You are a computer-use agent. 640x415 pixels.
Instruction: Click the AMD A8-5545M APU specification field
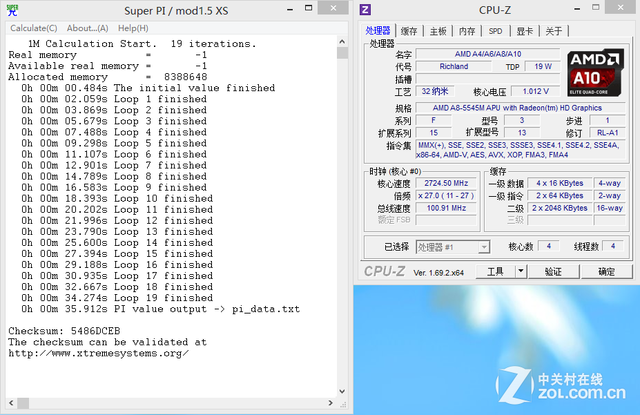point(520,108)
